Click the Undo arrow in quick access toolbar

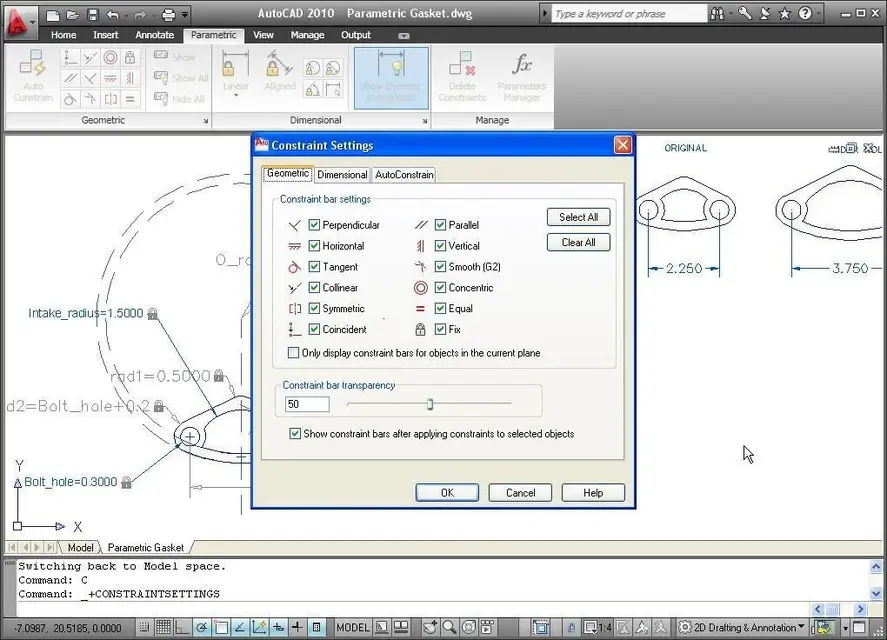(x=113, y=15)
